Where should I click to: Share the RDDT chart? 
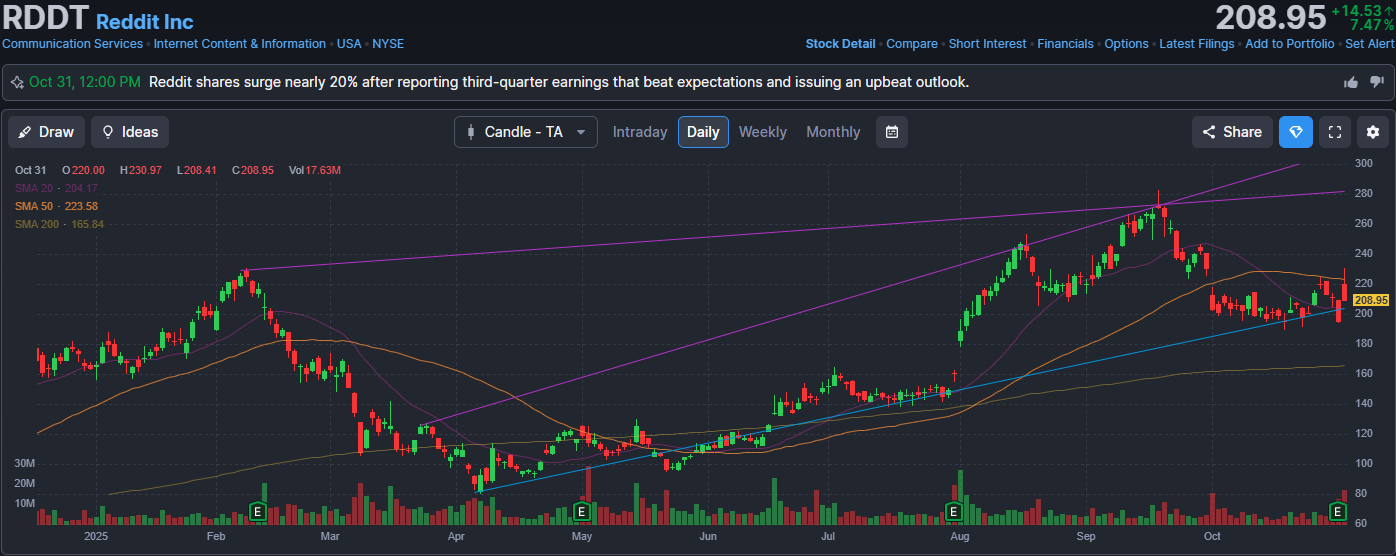coord(1232,132)
